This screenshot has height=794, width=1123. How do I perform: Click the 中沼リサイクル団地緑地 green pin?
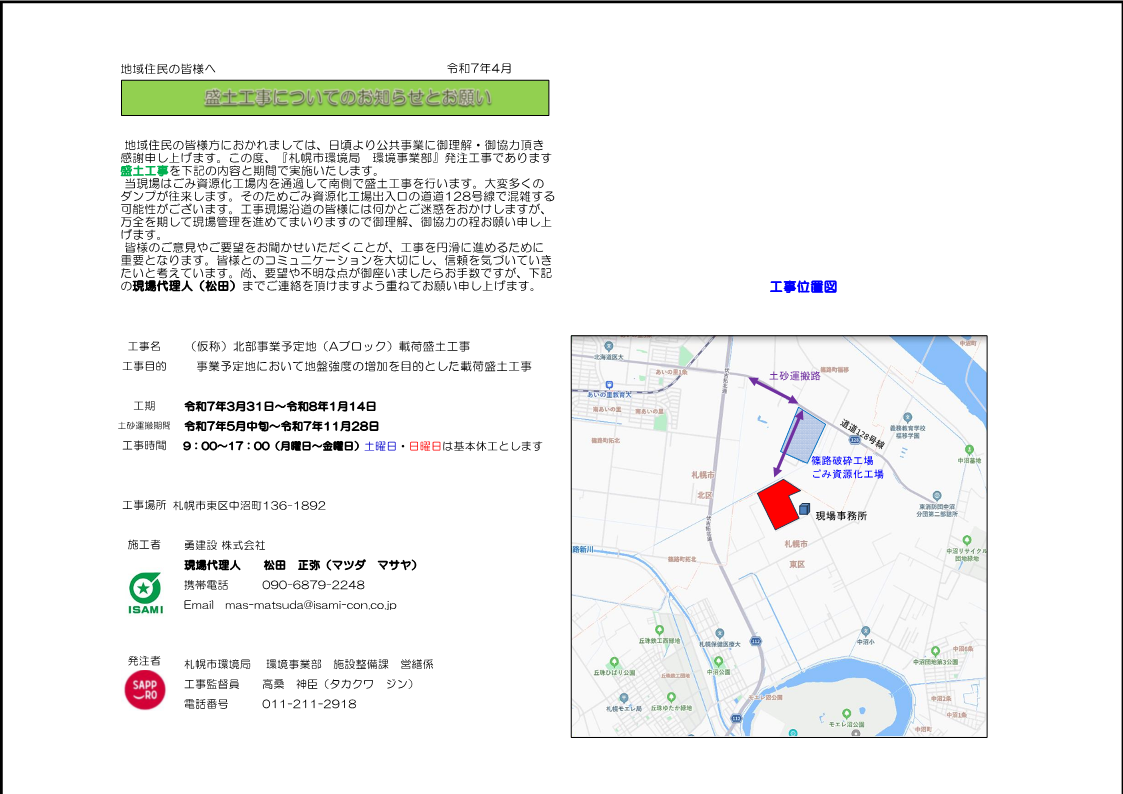click(x=966, y=540)
